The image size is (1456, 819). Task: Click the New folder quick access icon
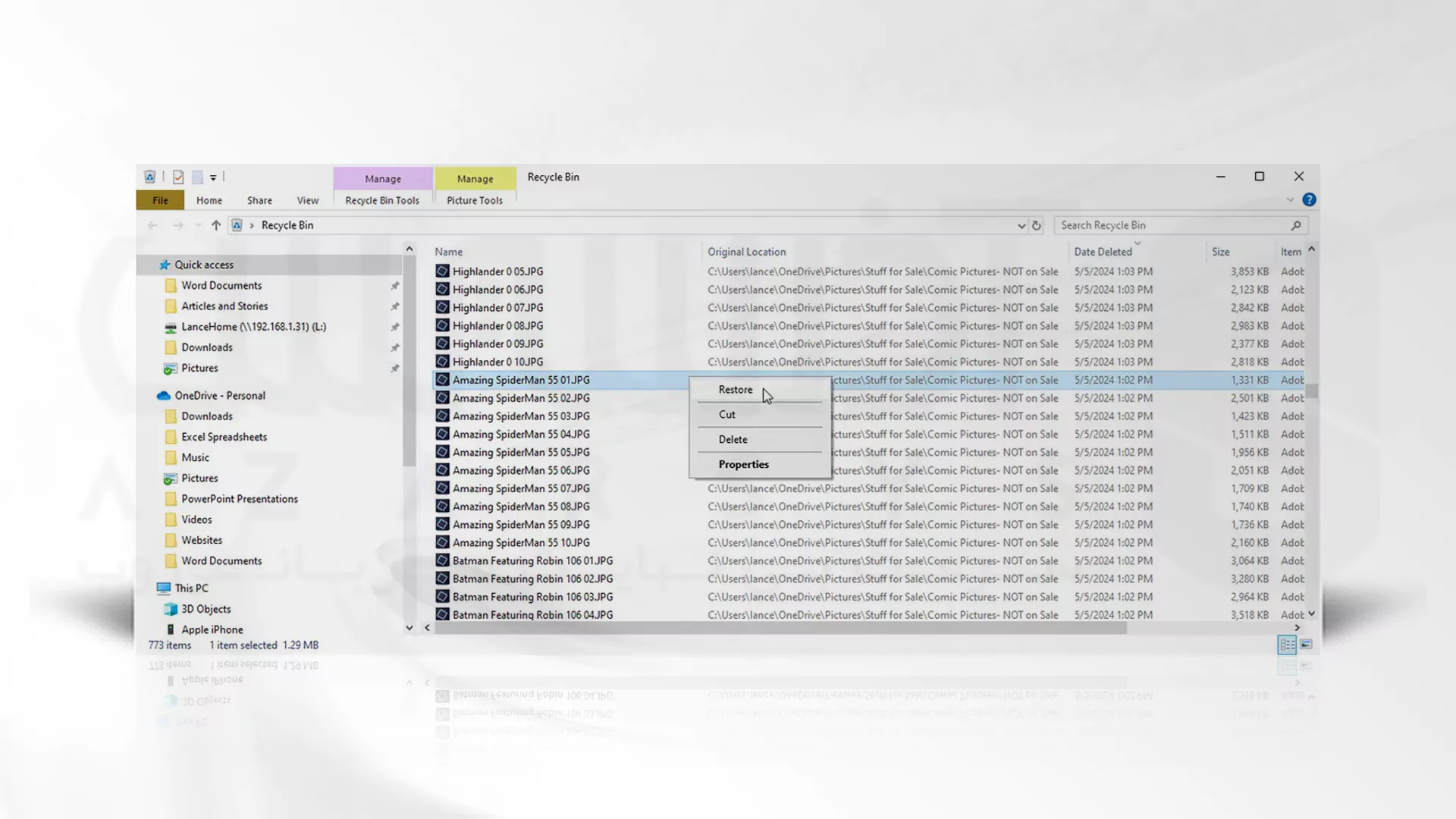(197, 177)
